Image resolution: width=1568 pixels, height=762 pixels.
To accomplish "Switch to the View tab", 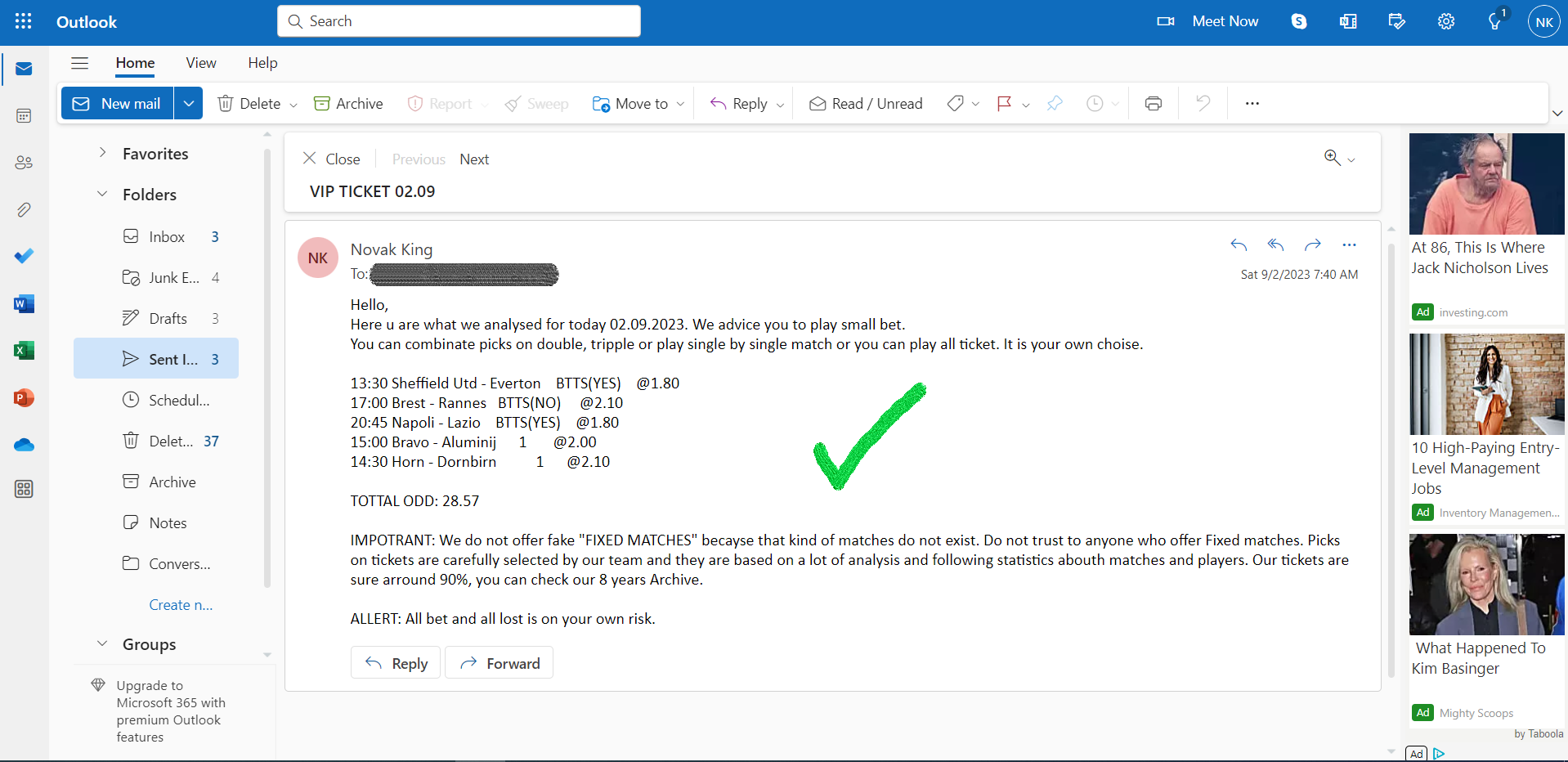I will tap(201, 63).
